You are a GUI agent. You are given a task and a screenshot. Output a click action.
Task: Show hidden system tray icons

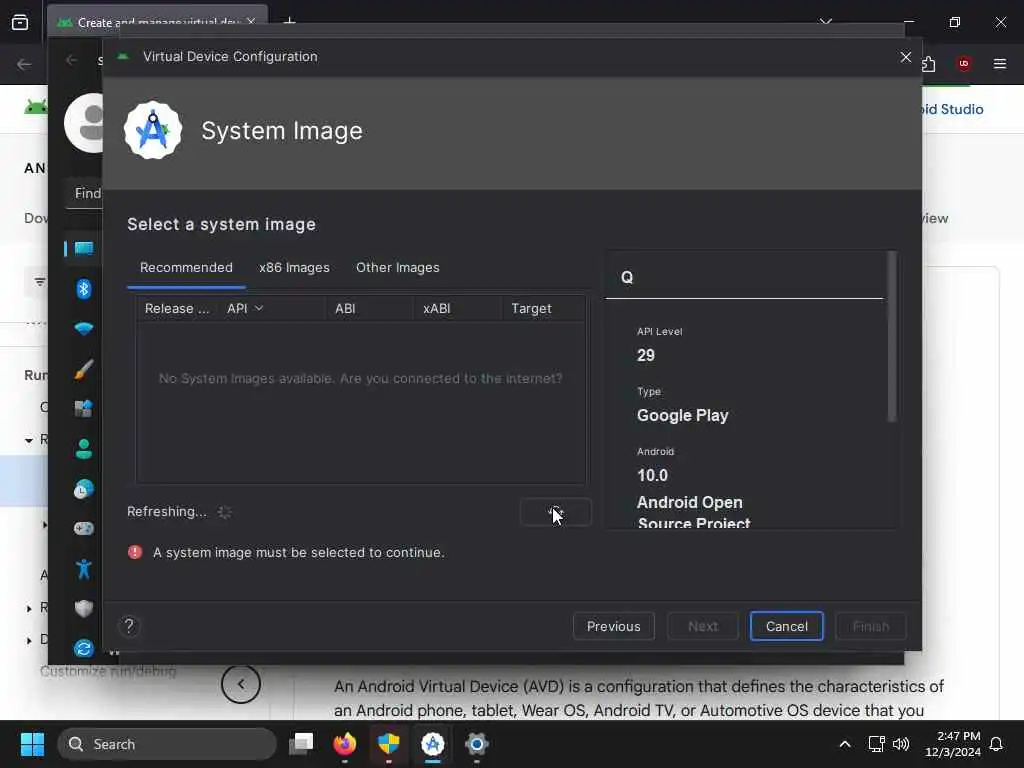[x=844, y=744]
